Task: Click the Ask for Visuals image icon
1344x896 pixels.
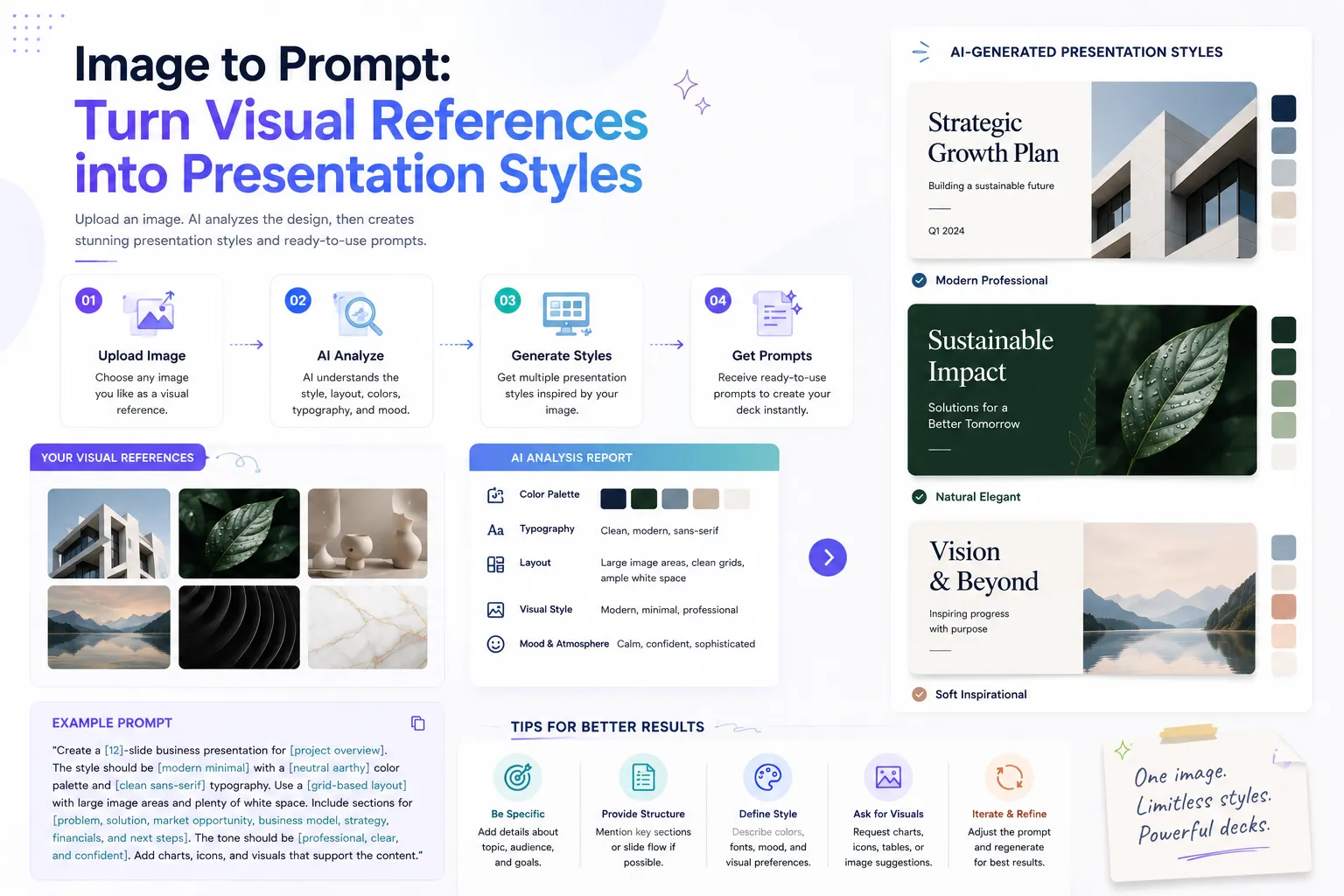Action: point(888,777)
